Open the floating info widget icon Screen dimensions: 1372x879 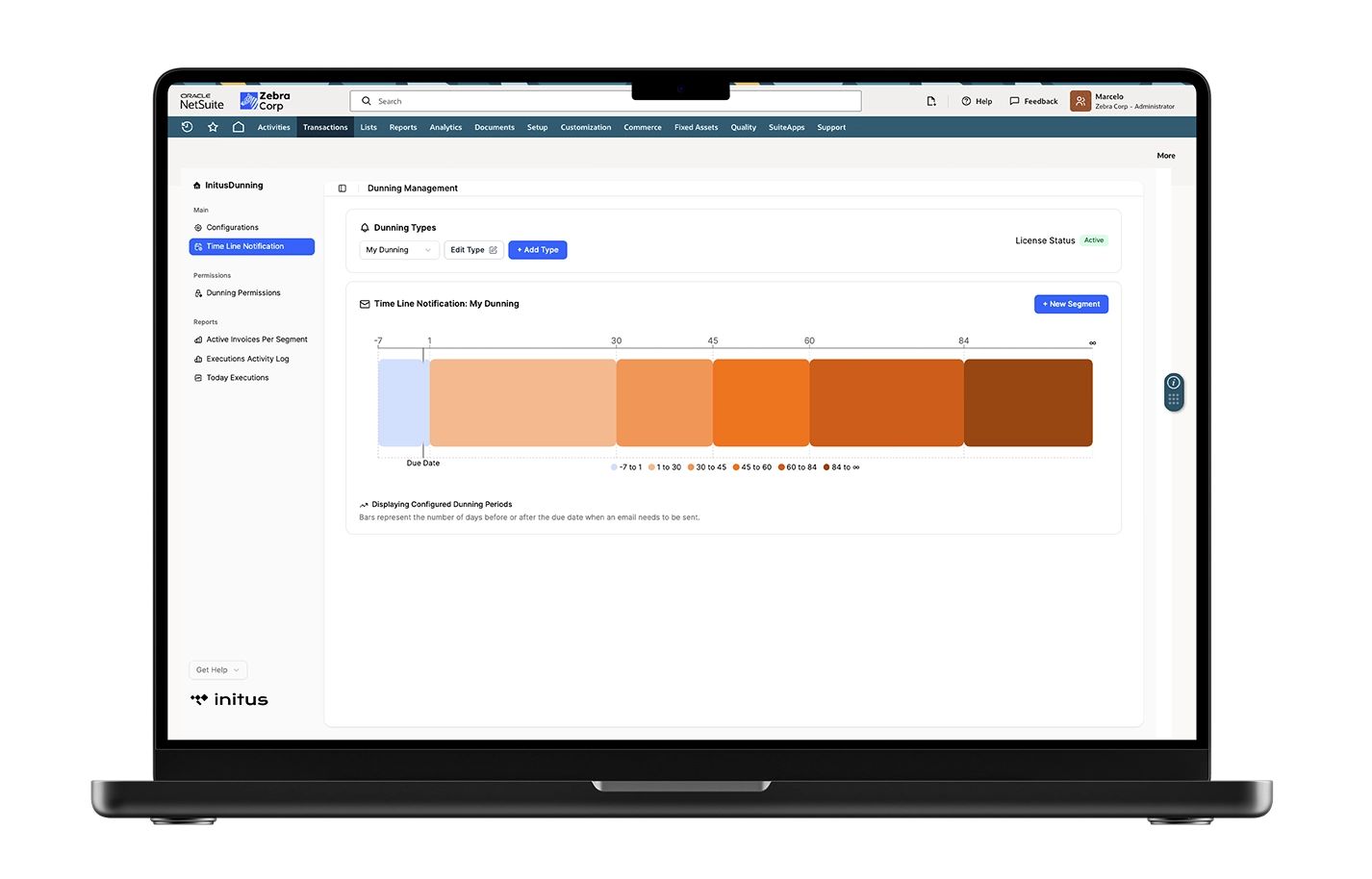[x=1173, y=383]
